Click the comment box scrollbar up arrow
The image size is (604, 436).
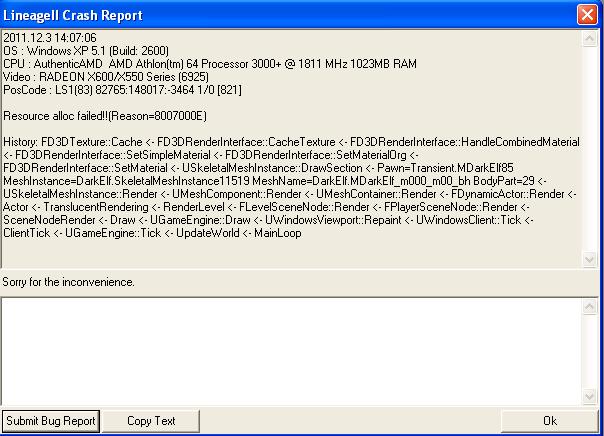tap(589, 307)
